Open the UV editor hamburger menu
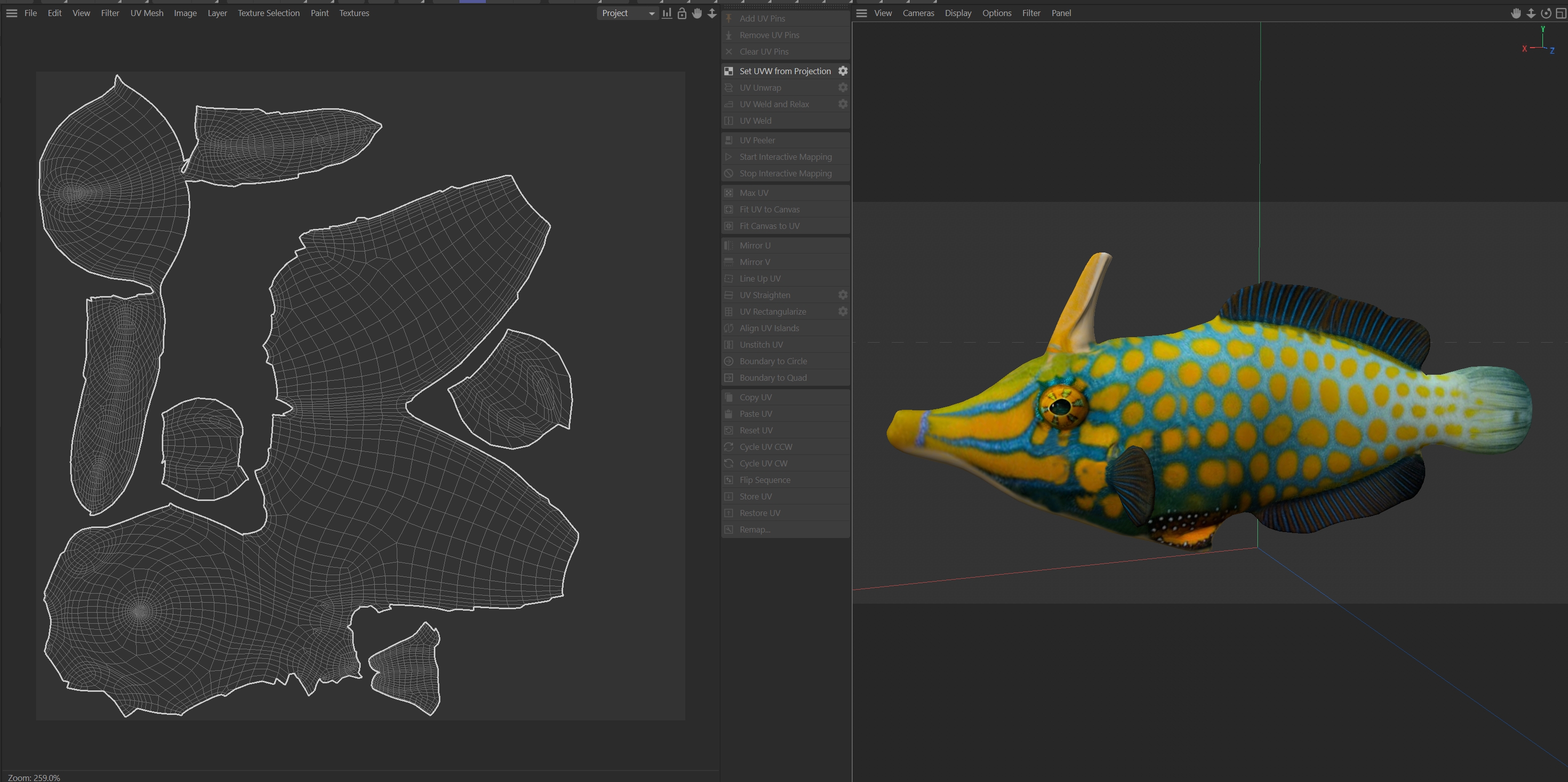This screenshot has height=782, width=1568. point(12,13)
